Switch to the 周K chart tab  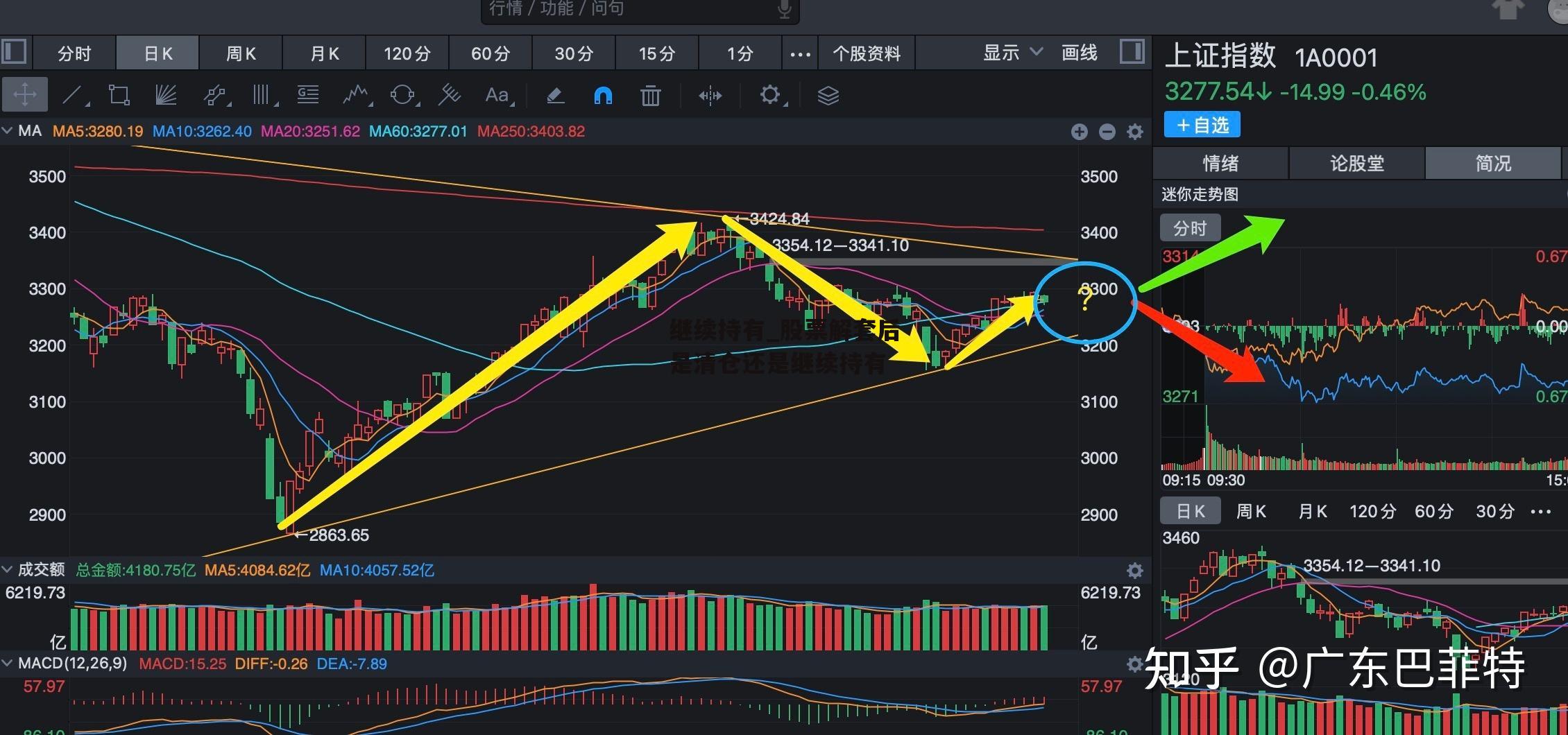coord(241,53)
